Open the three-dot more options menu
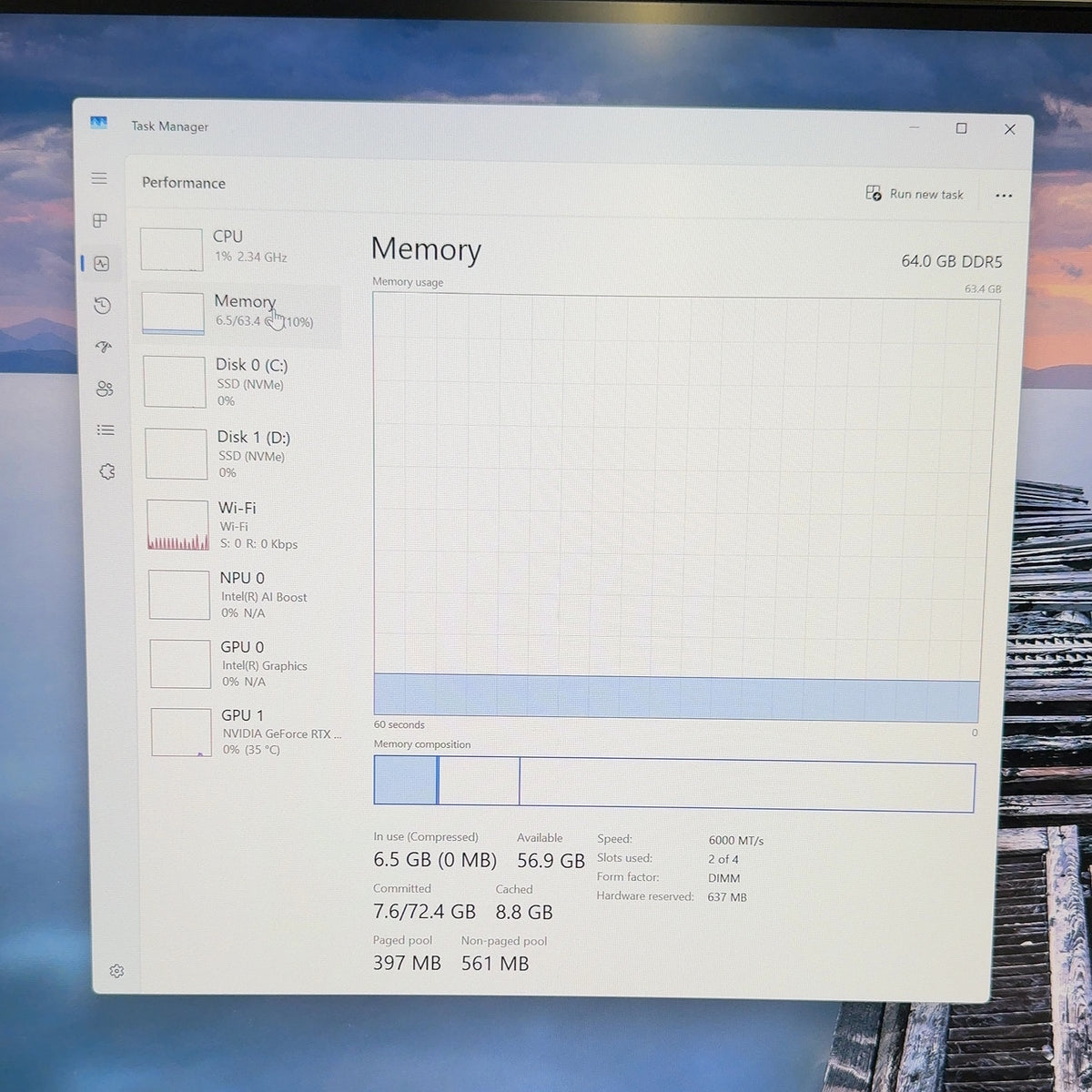This screenshot has height=1092, width=1092. pyautogui.click(x=1004, y=196)
